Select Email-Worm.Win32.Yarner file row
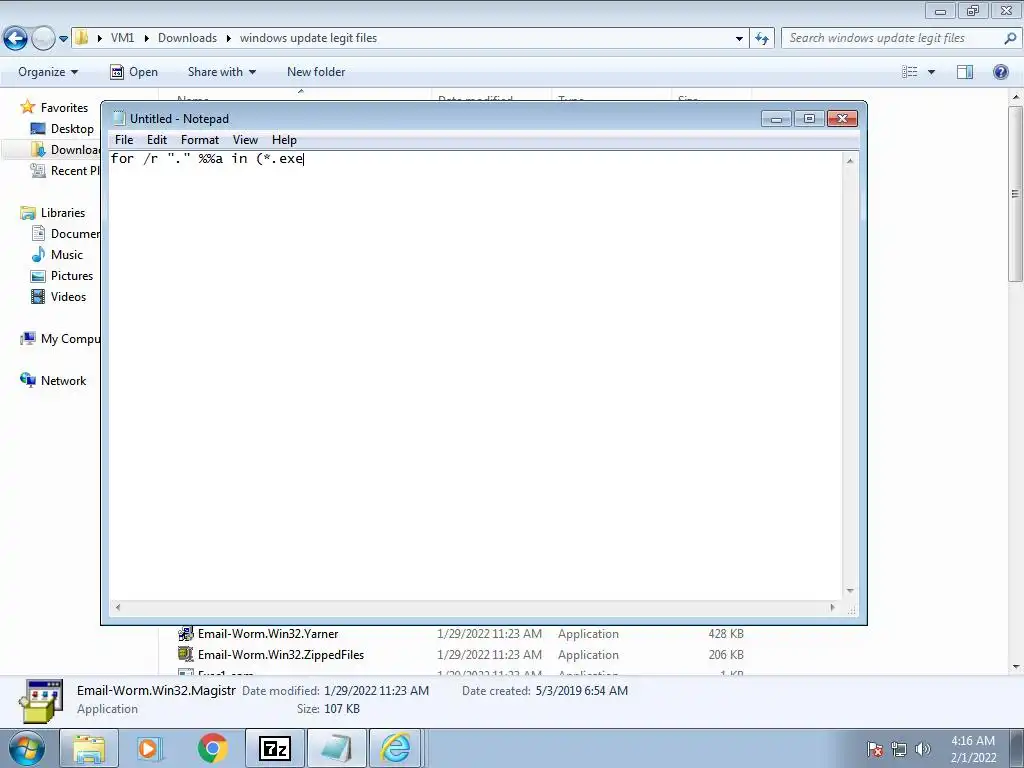This screenshot has width=1024, height=768. 460,633
